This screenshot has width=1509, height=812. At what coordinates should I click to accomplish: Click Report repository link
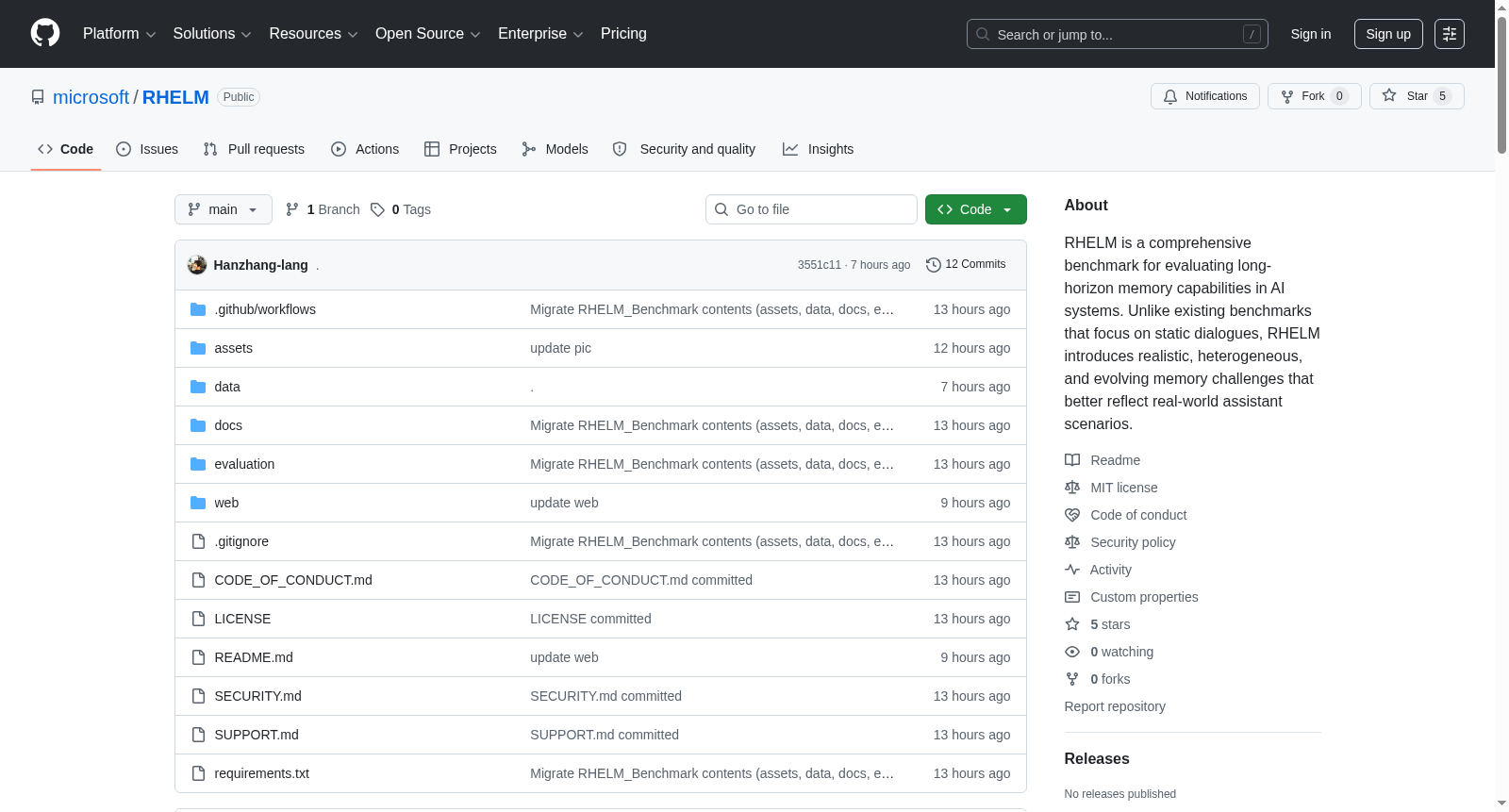coord(1115,706)
